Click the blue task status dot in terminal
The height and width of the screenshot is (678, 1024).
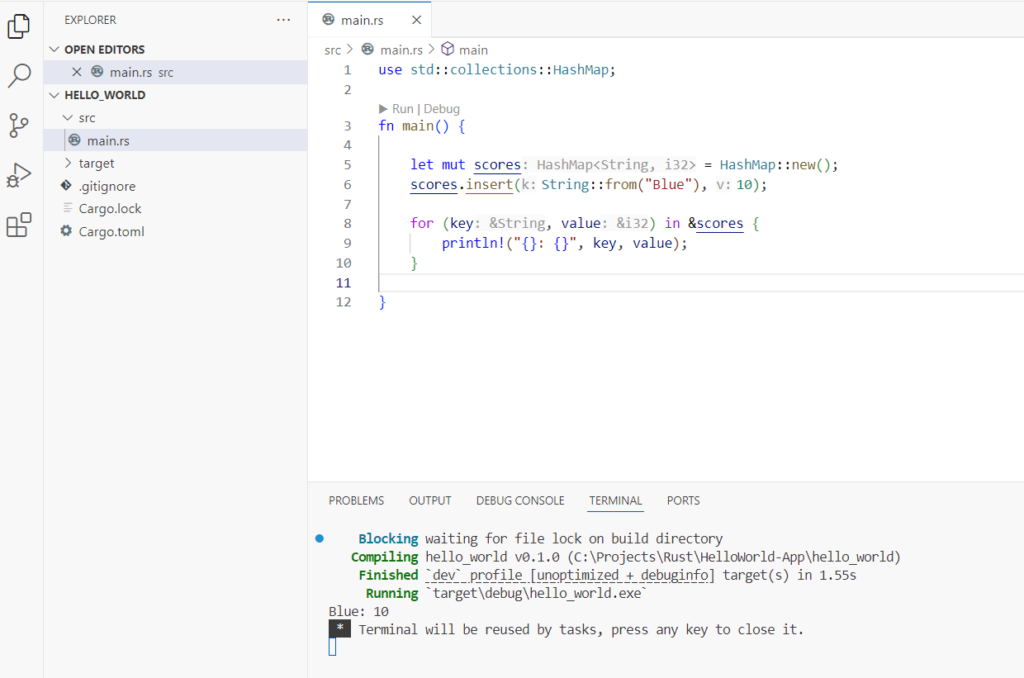click(319, 538)
